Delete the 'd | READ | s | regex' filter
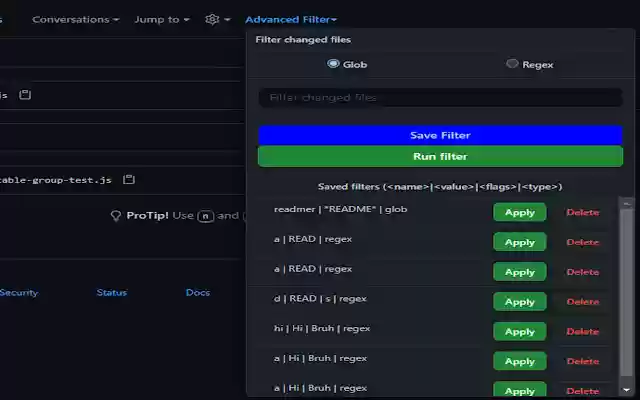The image size is (640, 400). [583, 302]
